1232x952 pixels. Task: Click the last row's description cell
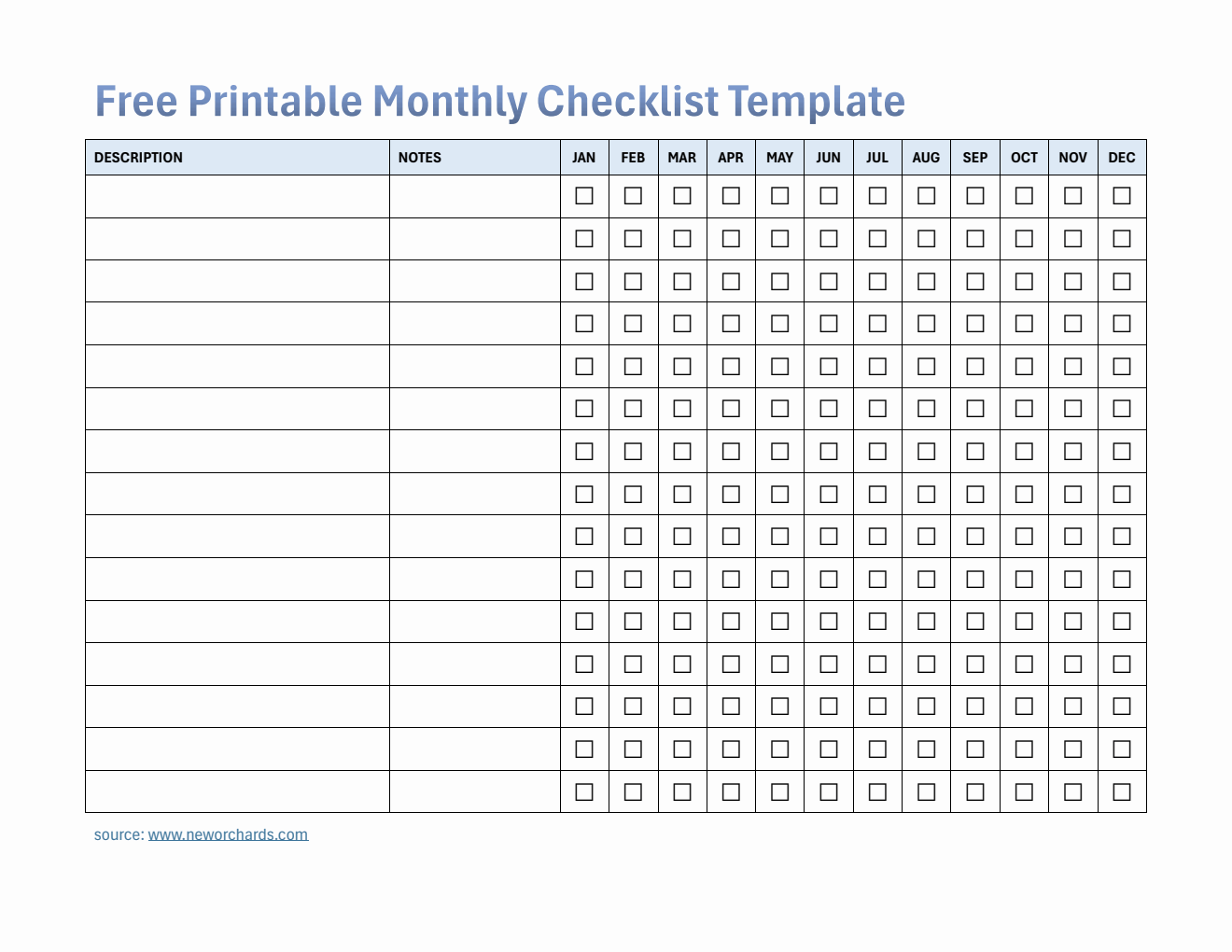coord(237,791)
